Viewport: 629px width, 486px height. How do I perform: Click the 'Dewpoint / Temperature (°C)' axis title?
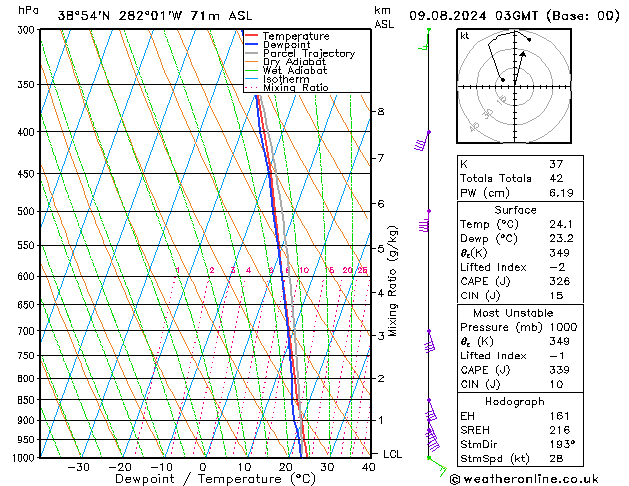215,479
